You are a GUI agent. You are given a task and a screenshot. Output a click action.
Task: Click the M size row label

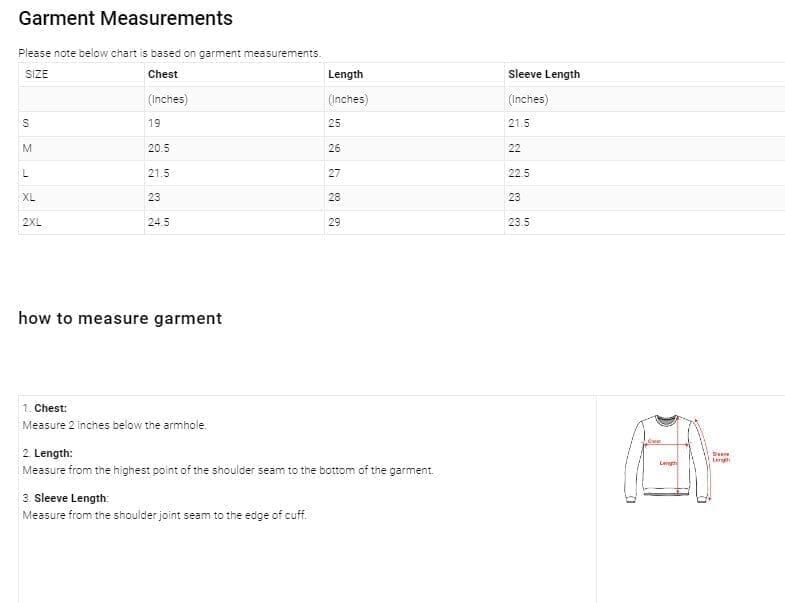27,148
